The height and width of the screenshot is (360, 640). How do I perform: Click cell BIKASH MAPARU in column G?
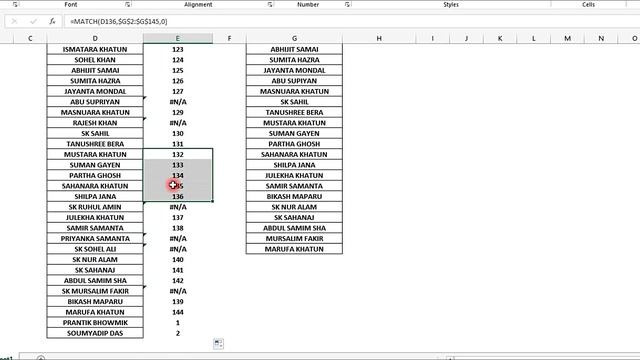click(x=294, y=196)
